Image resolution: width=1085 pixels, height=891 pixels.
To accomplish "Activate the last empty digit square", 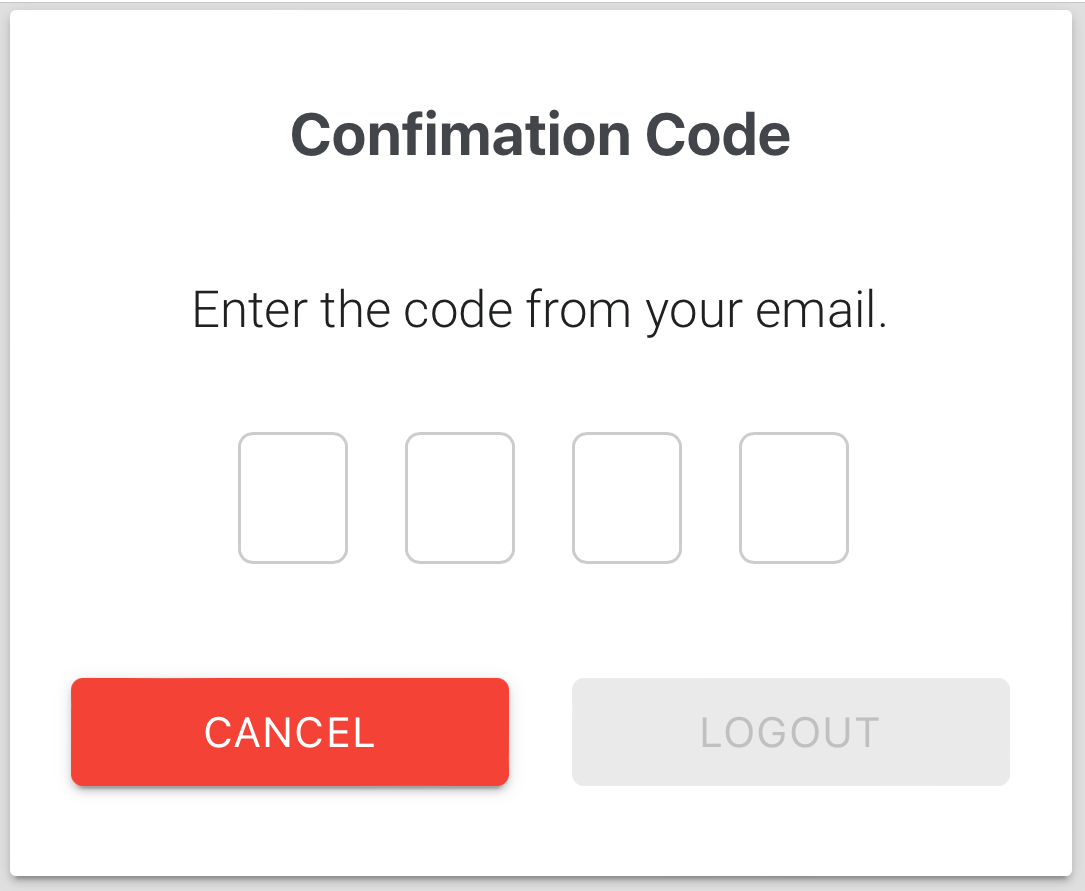I will tap(794, 498).
